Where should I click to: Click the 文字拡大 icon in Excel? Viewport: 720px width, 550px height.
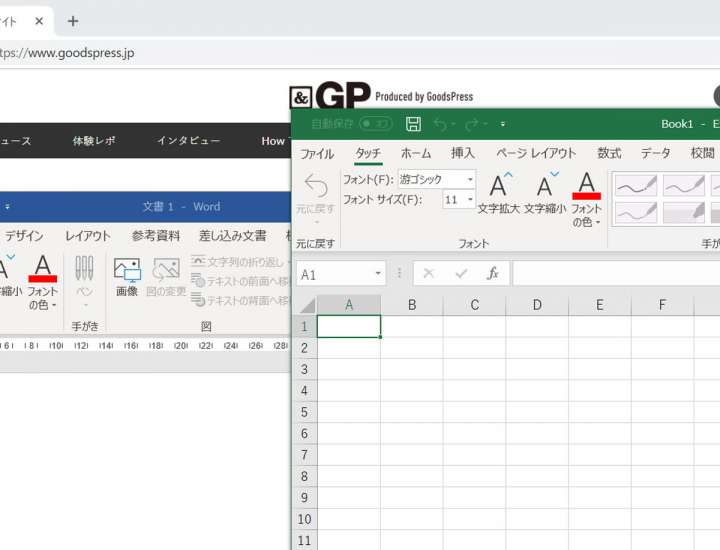click(500, 185)
